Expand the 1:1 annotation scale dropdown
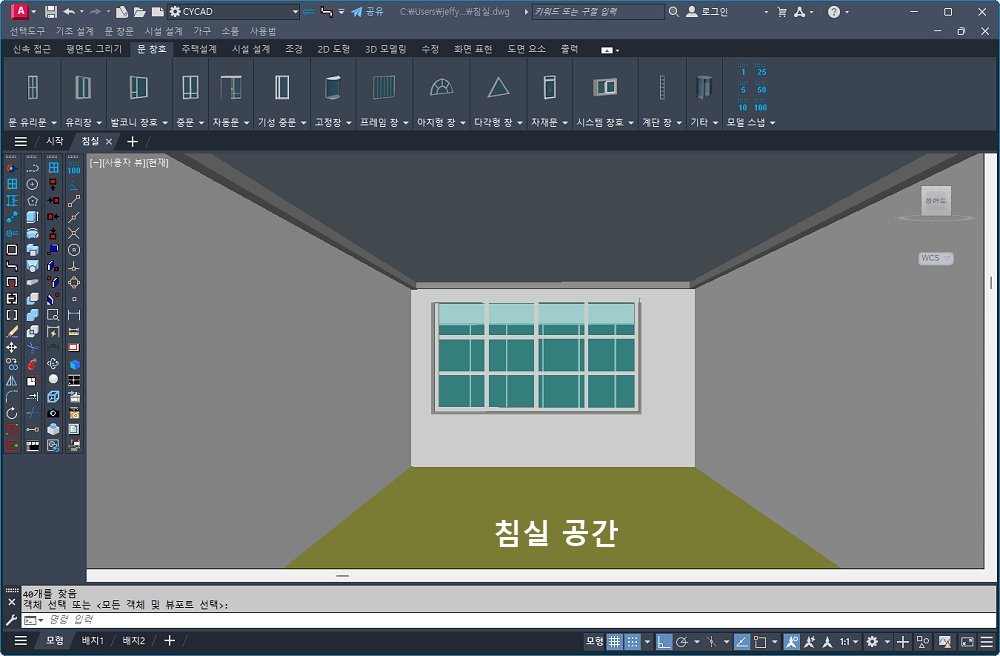The height and width of the screenshot is (656, 1000). click(848, 641)
